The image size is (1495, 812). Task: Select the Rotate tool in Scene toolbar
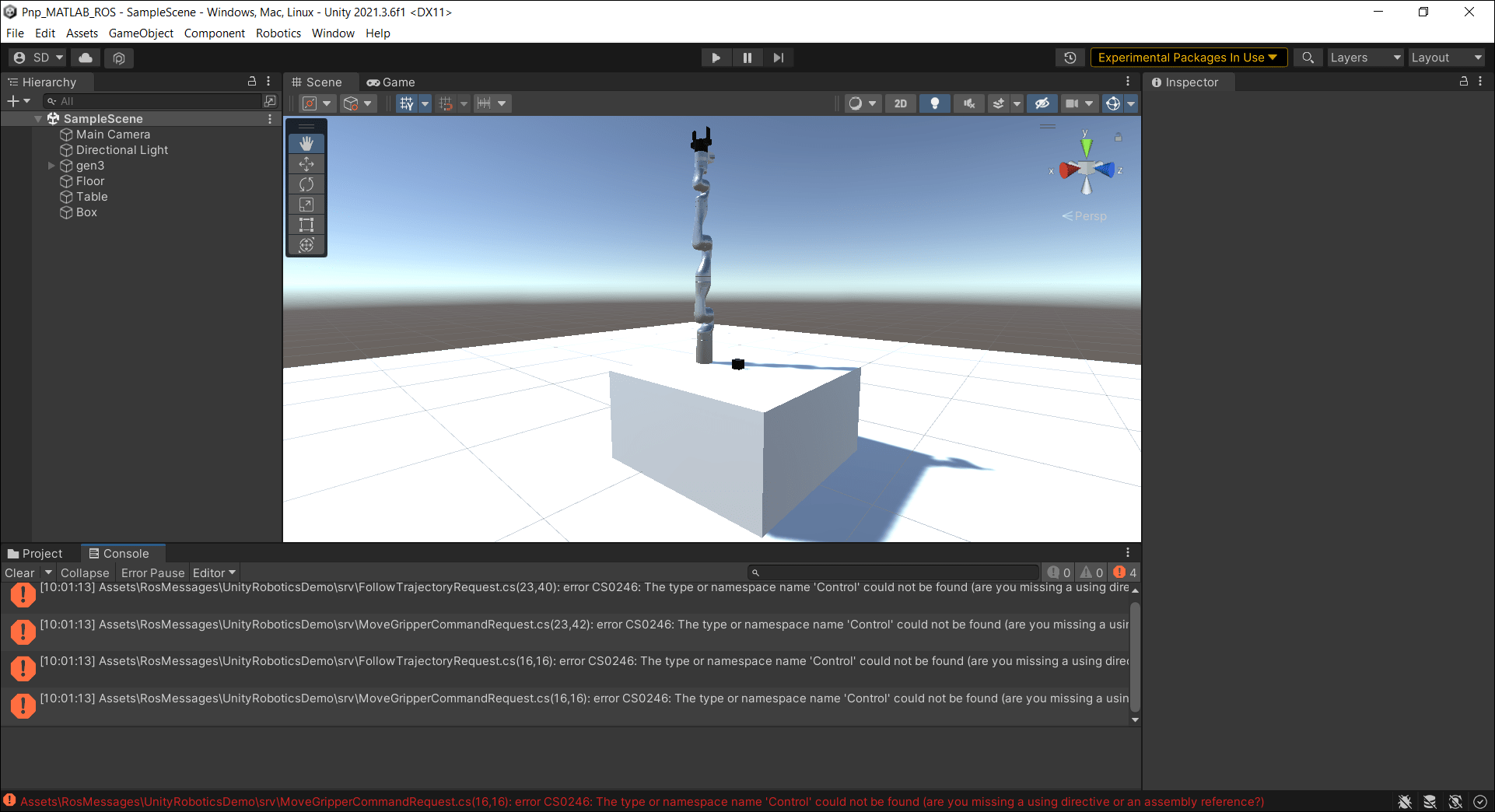coord(306,184)
